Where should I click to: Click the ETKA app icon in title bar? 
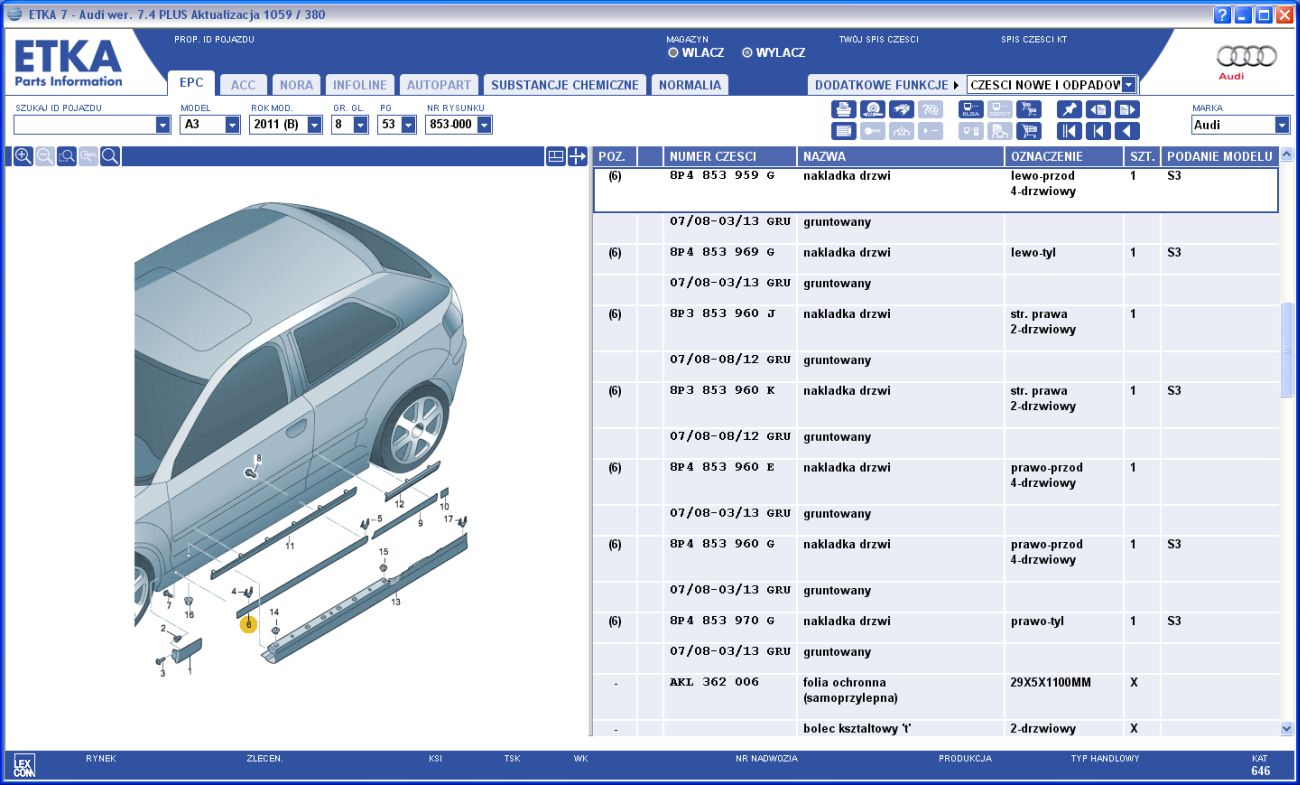coord(14,14)
